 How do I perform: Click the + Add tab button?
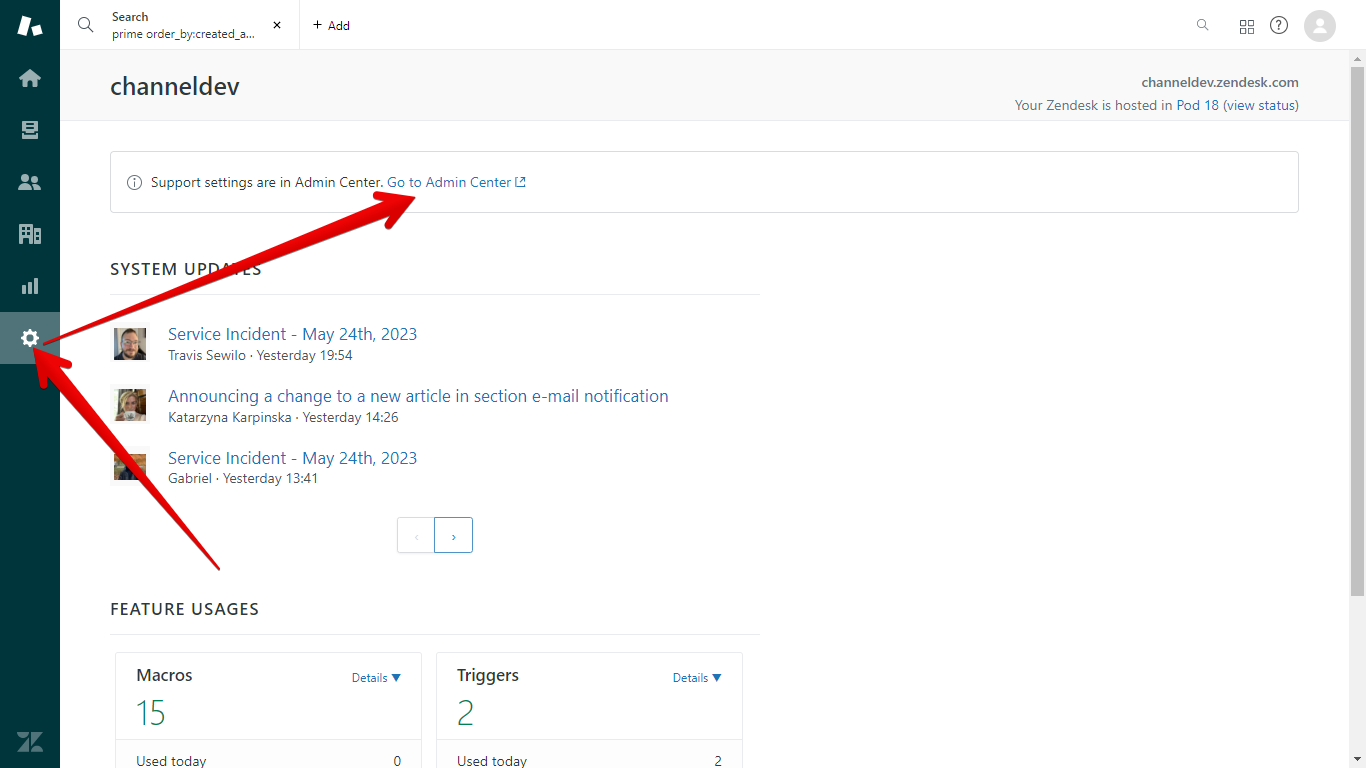[331, 25]
